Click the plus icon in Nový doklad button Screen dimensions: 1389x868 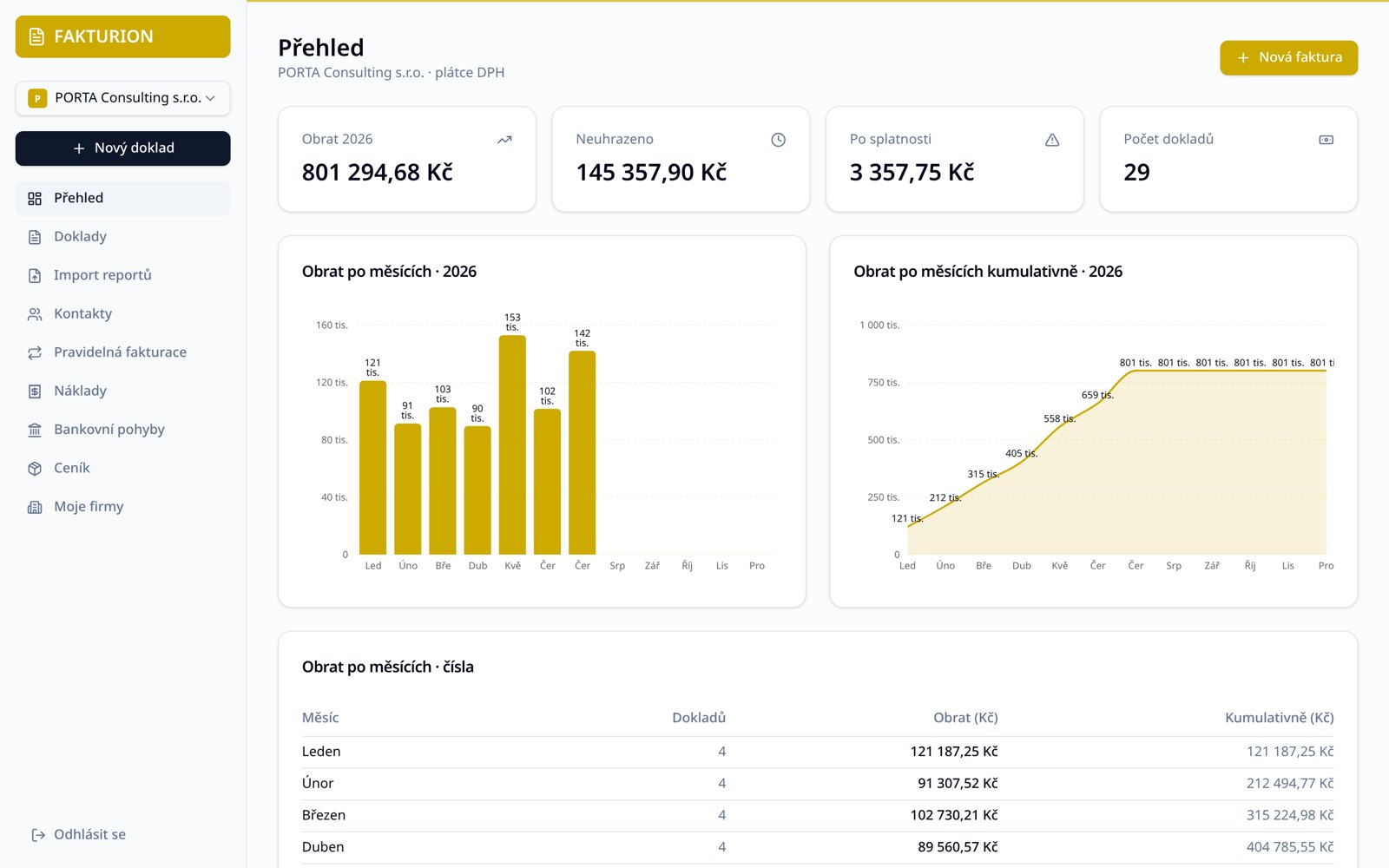click(x=79, y=148)
